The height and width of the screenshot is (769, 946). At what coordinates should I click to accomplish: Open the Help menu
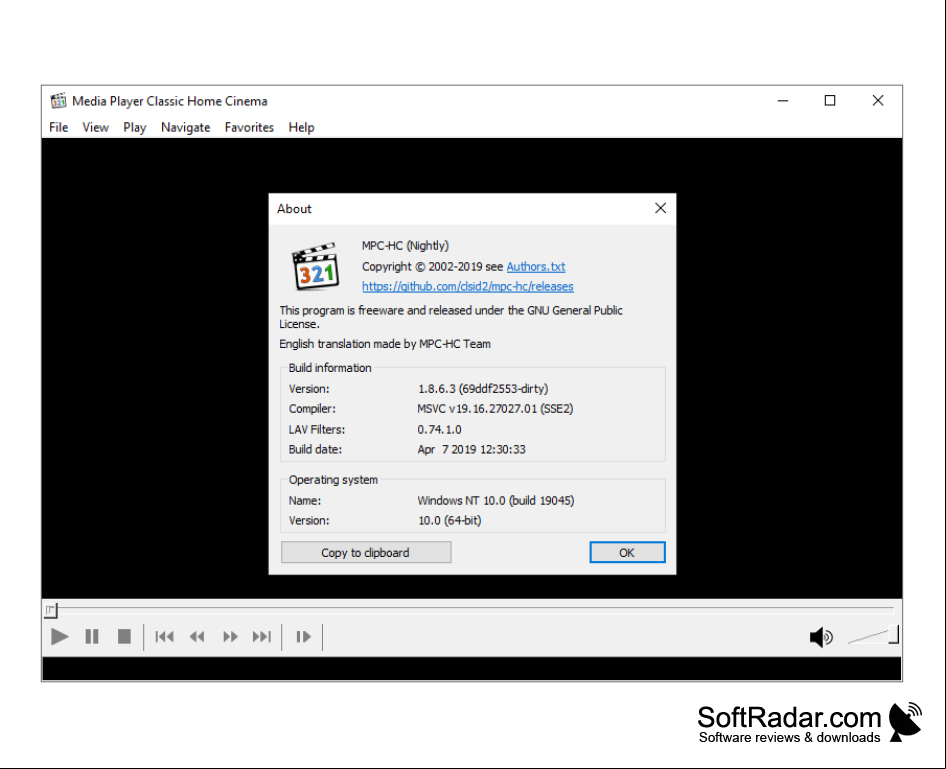click(301, 127)
